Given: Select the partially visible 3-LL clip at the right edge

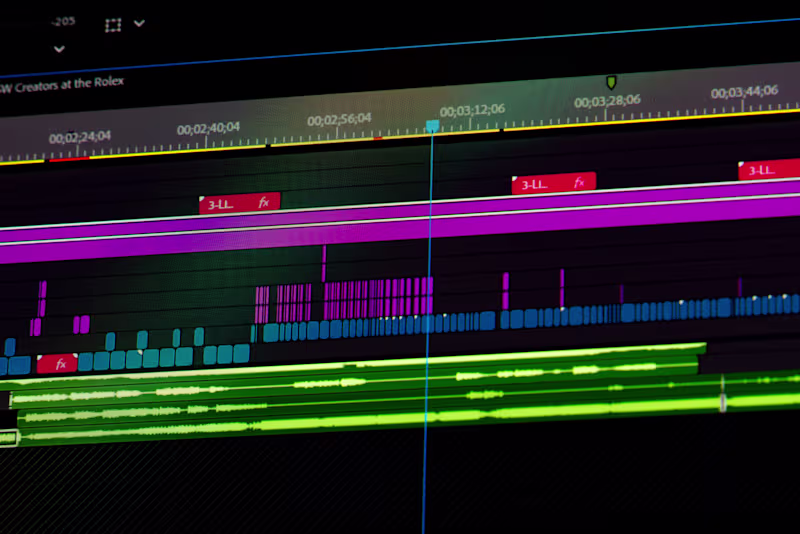Looking at the screenshot, I should coord(769,169).
